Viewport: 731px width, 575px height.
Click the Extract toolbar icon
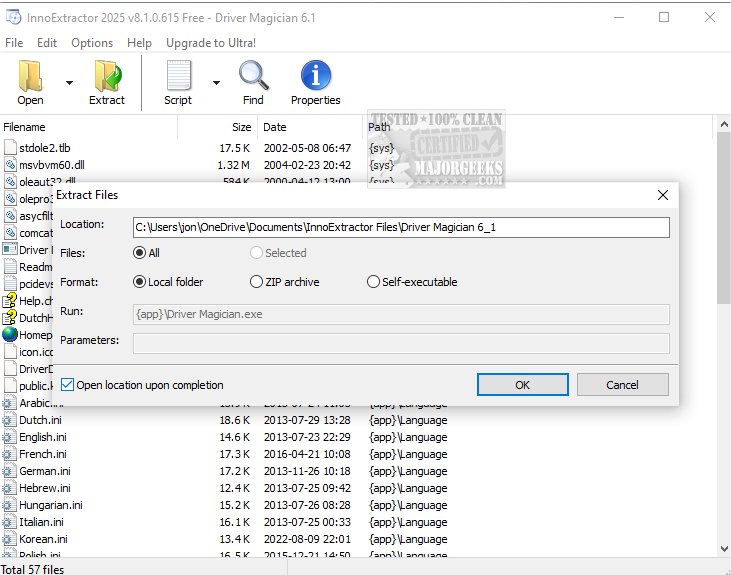click(108, 76)
